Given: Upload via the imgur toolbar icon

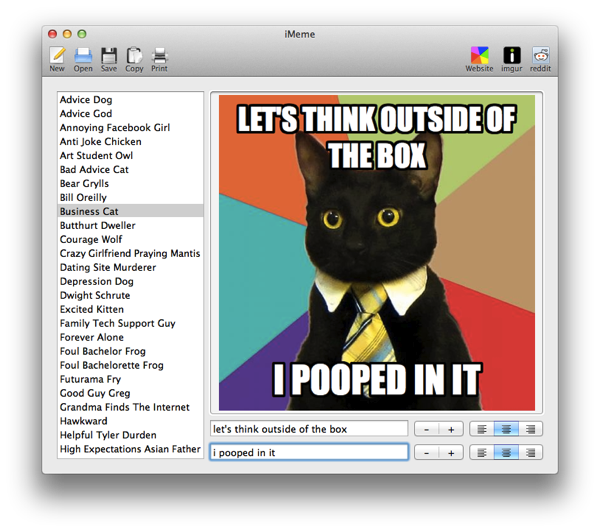Looking at the screenshot, I should (512, 56).
